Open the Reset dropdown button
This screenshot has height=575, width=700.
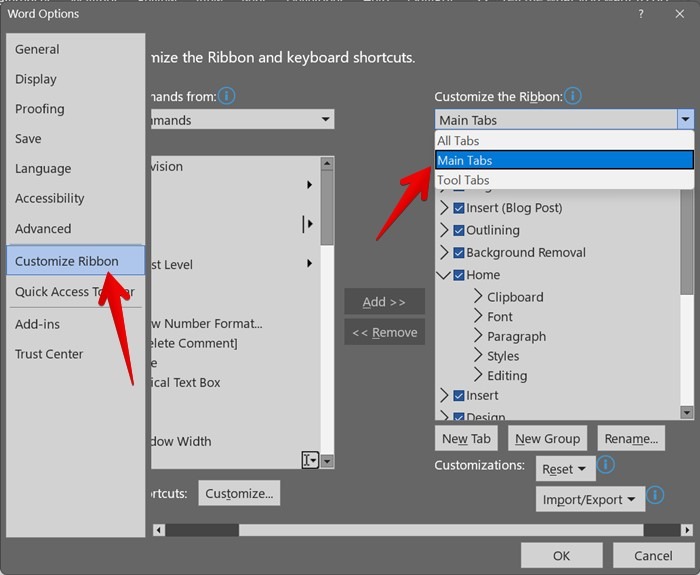pos(566,469)
